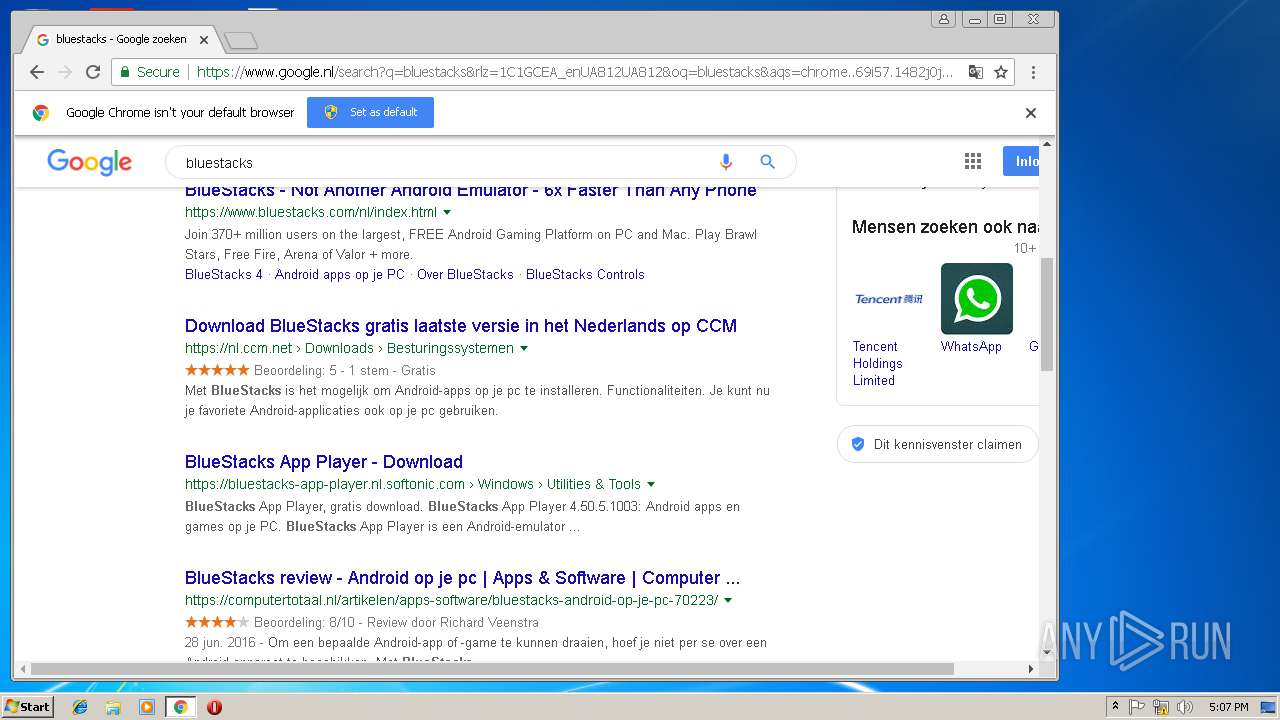
Task: Click the Show desktop button in taskbar
Action: (1268, 707)
